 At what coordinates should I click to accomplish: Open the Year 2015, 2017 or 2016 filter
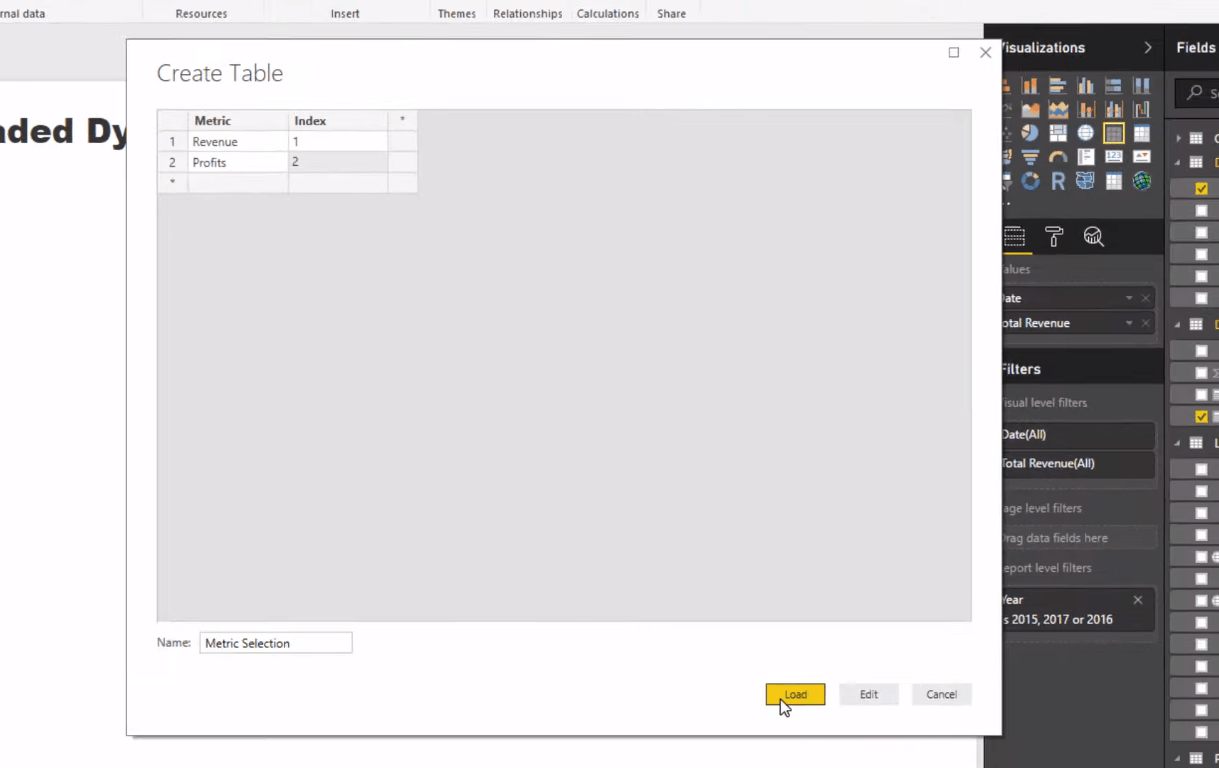coord(1077,610)
